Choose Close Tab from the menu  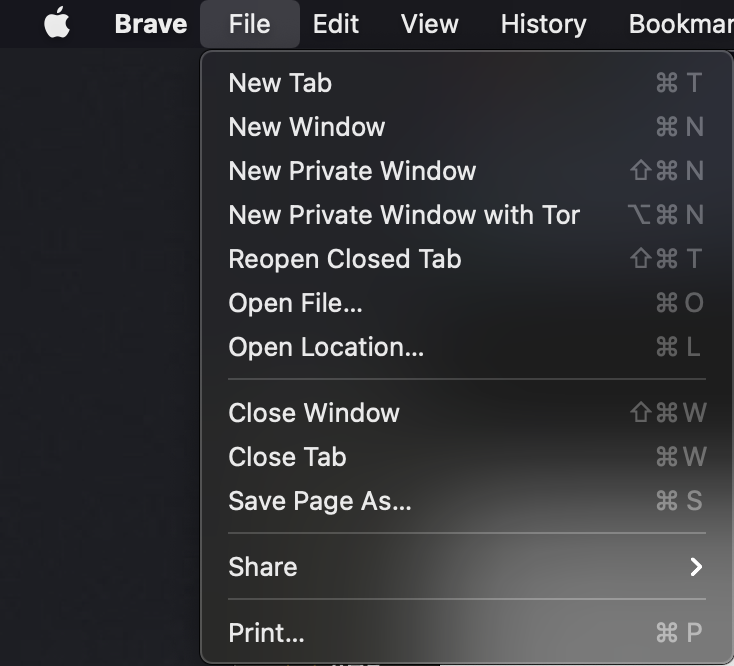467,457
